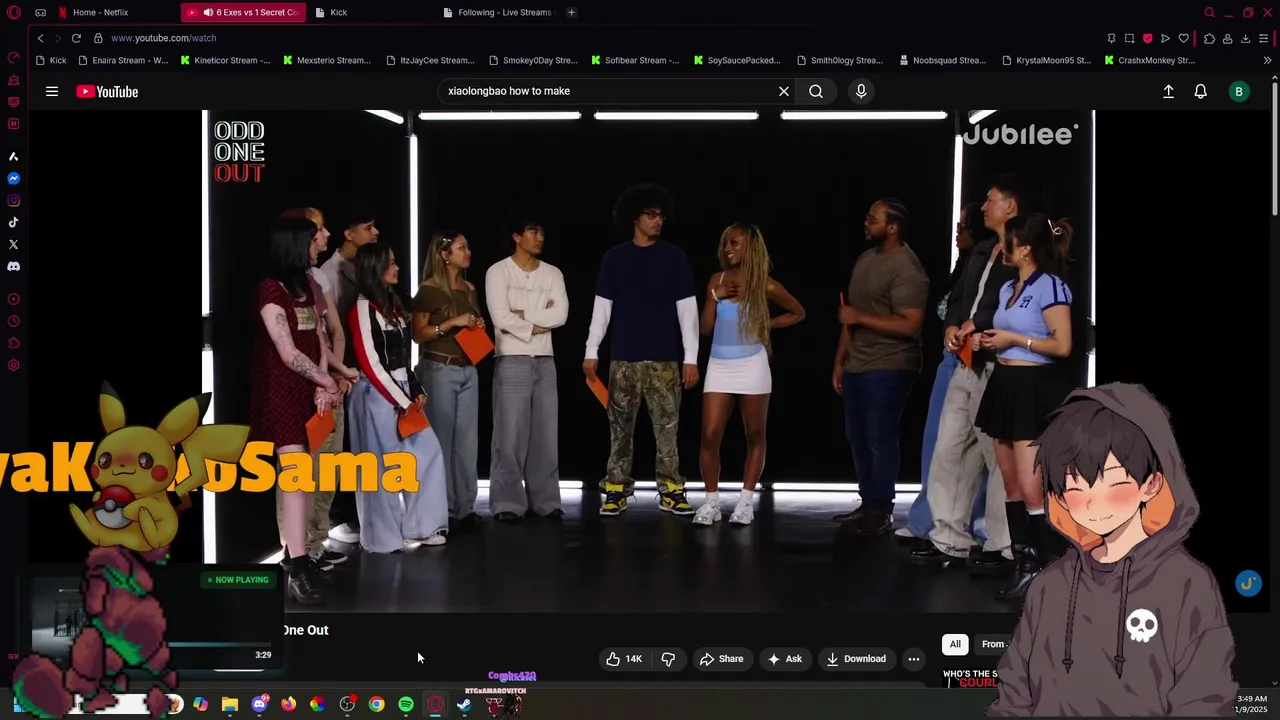Open the Kineticor Stream bookmark
Image resolution: width=1280 pixels, height=720 pixels.
225,60
